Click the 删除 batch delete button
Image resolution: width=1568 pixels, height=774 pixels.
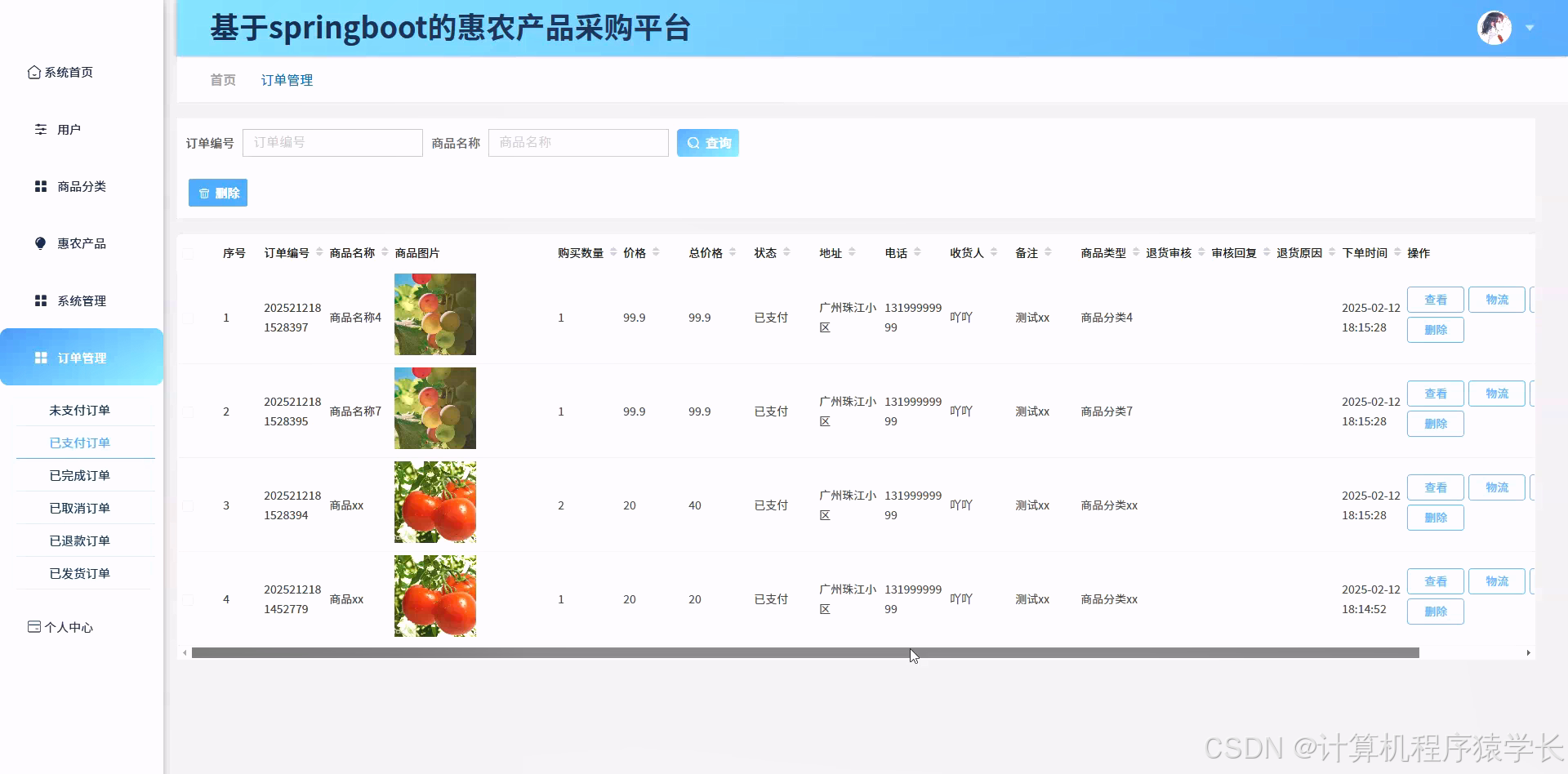(x=217, y=193)
